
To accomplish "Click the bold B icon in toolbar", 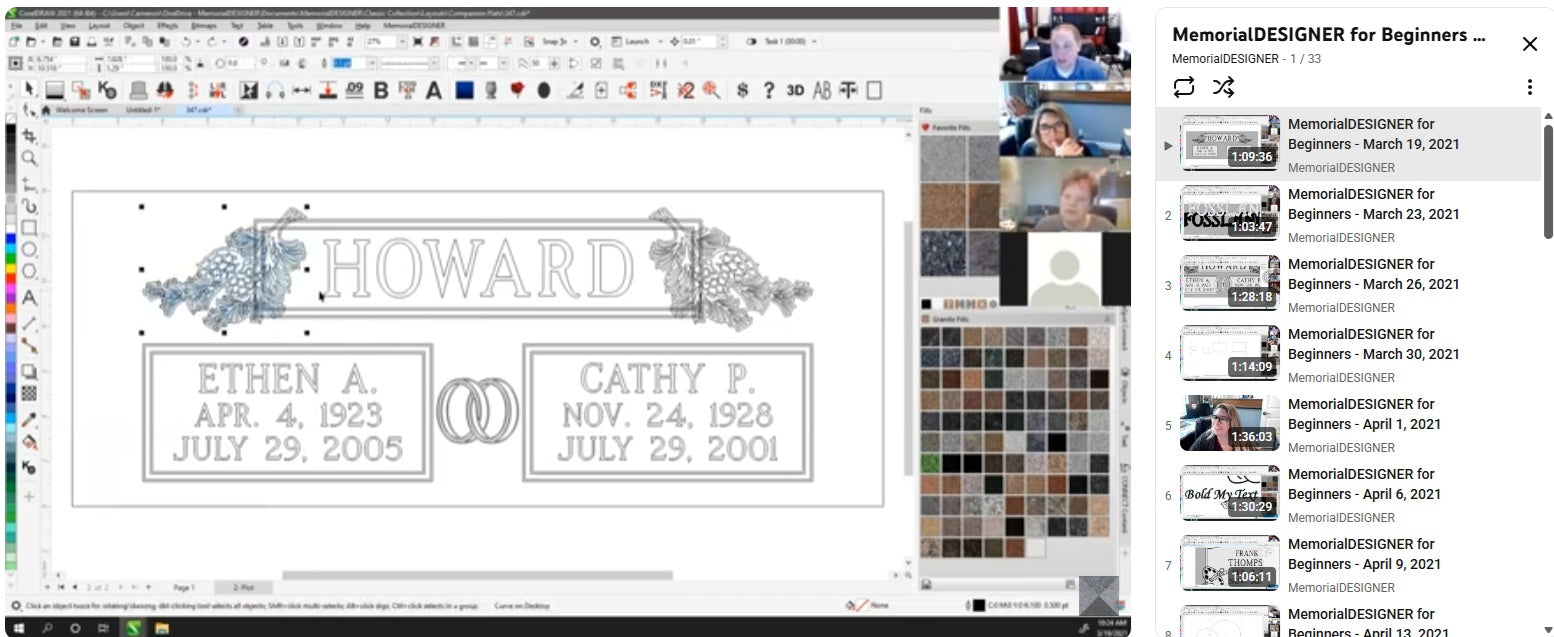I will pyautogui.click(x=380, y=90).
